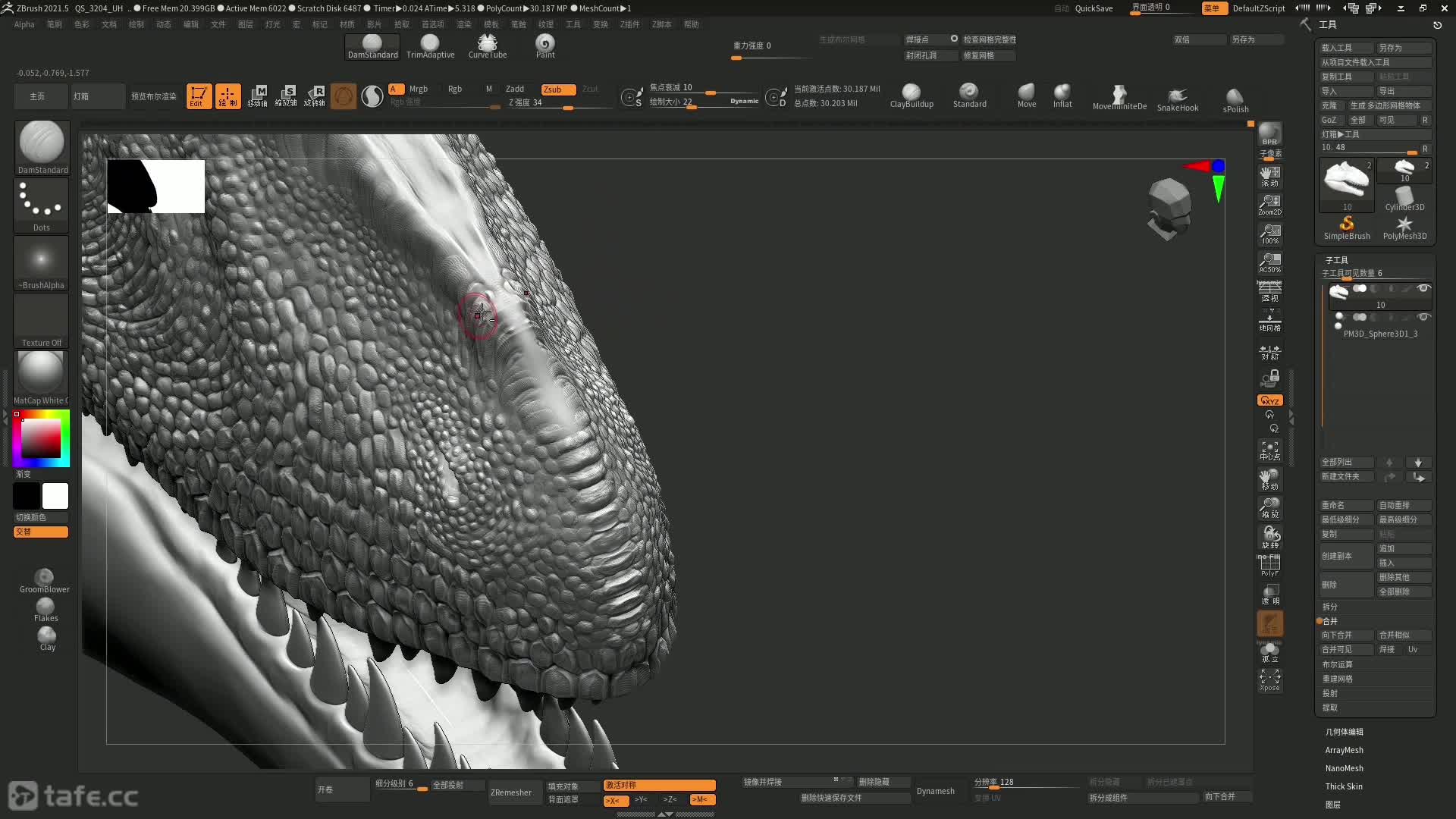Select the TrimAdaptive brush

coord(430,46)
